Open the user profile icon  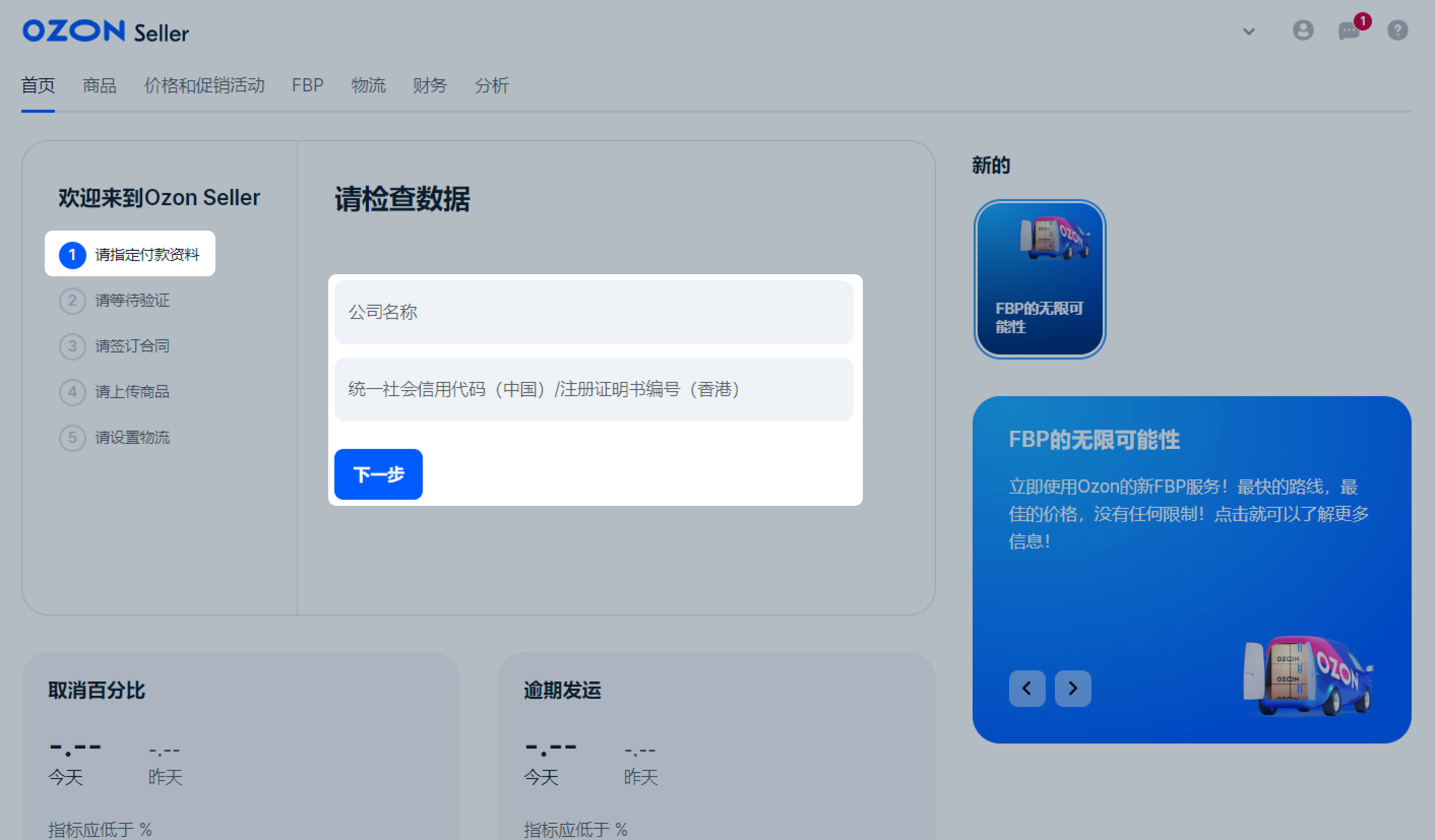[1303, 31]
